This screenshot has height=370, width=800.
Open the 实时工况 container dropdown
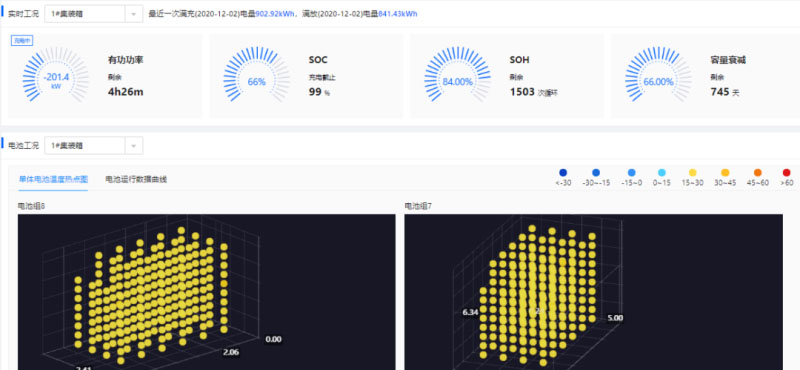click(93, 14)
